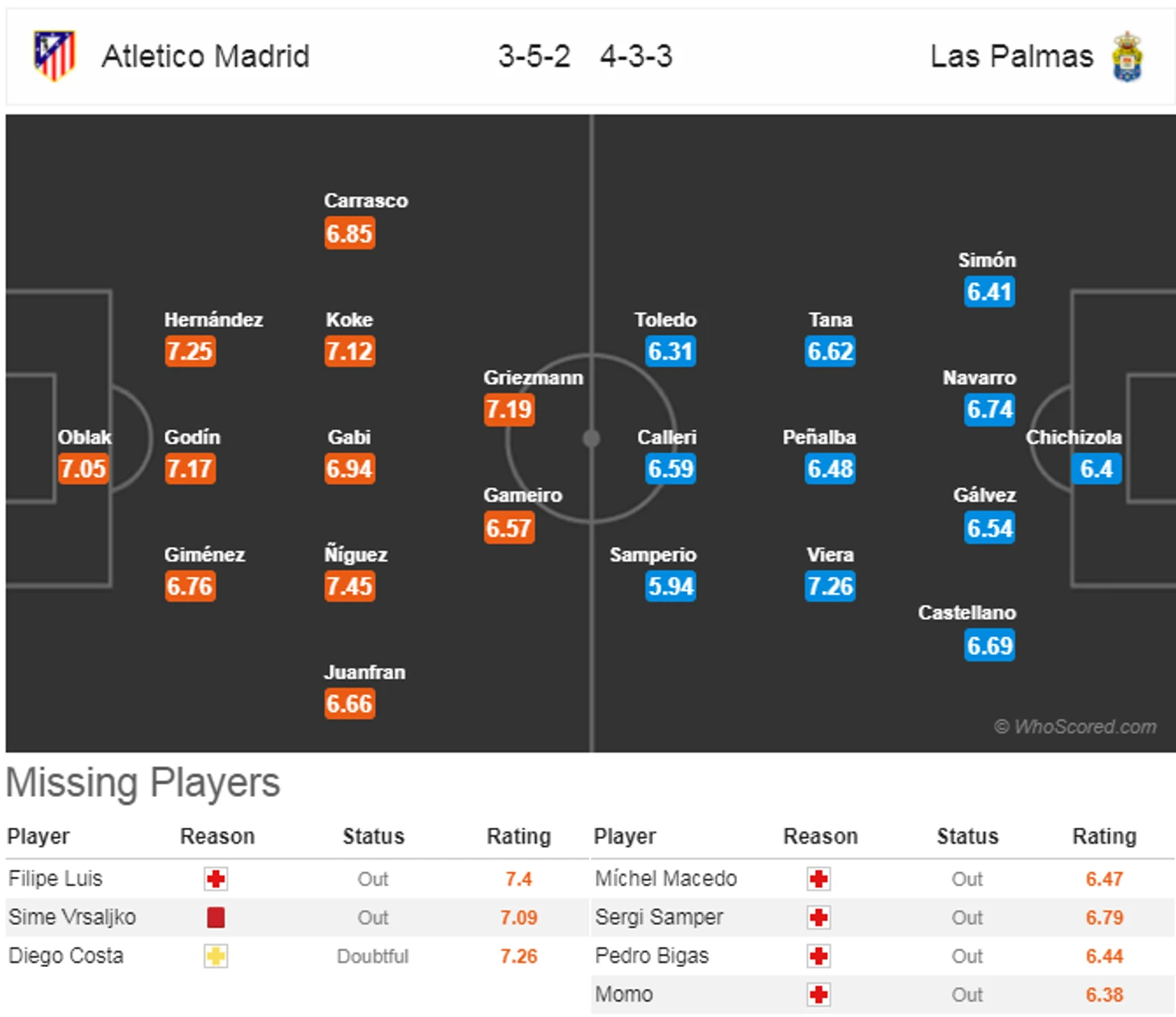
Task: Click Filipe Luis injury cross icon
Action: [x=216, y=878]
